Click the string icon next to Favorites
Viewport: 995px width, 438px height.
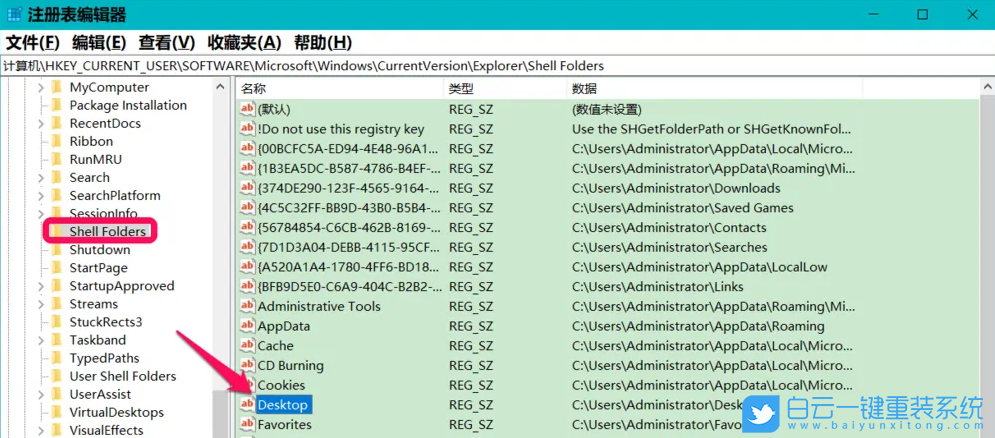tap(247, 424)
